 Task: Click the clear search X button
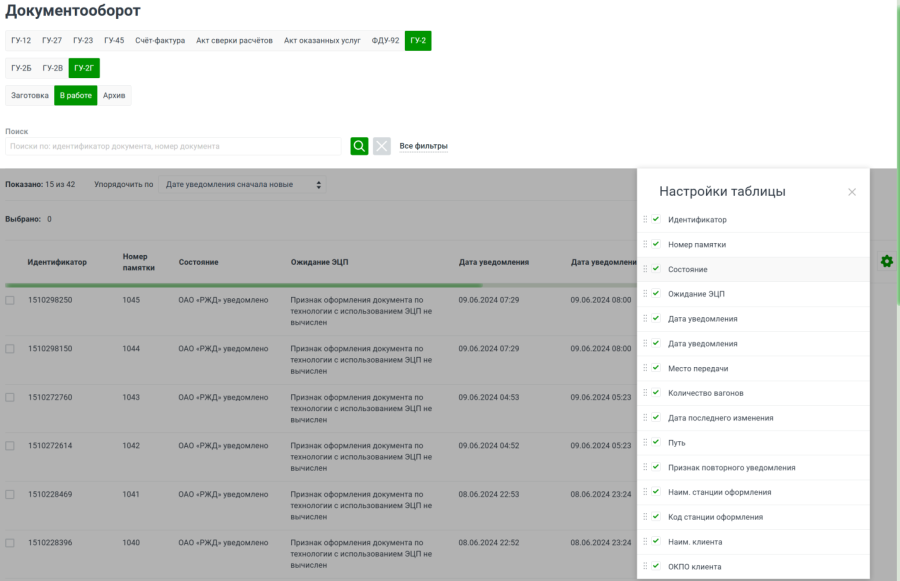click(x=382, y=146)
